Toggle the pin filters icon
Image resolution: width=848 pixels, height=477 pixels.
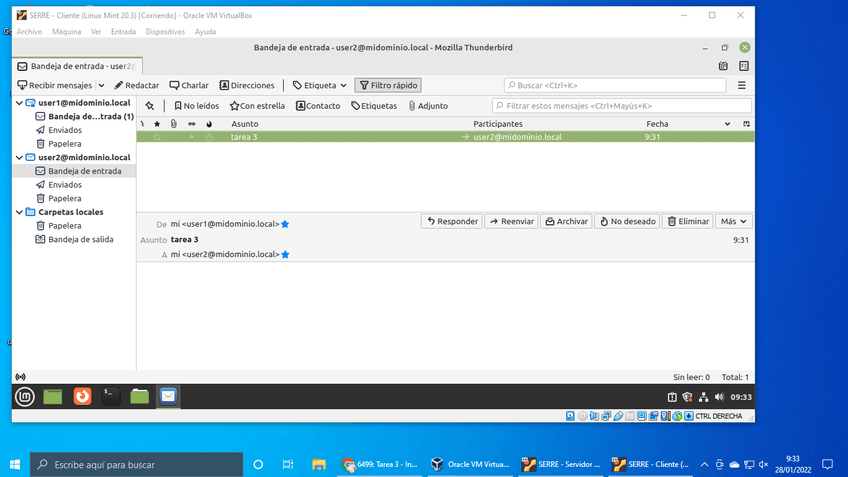coord(150,106)
